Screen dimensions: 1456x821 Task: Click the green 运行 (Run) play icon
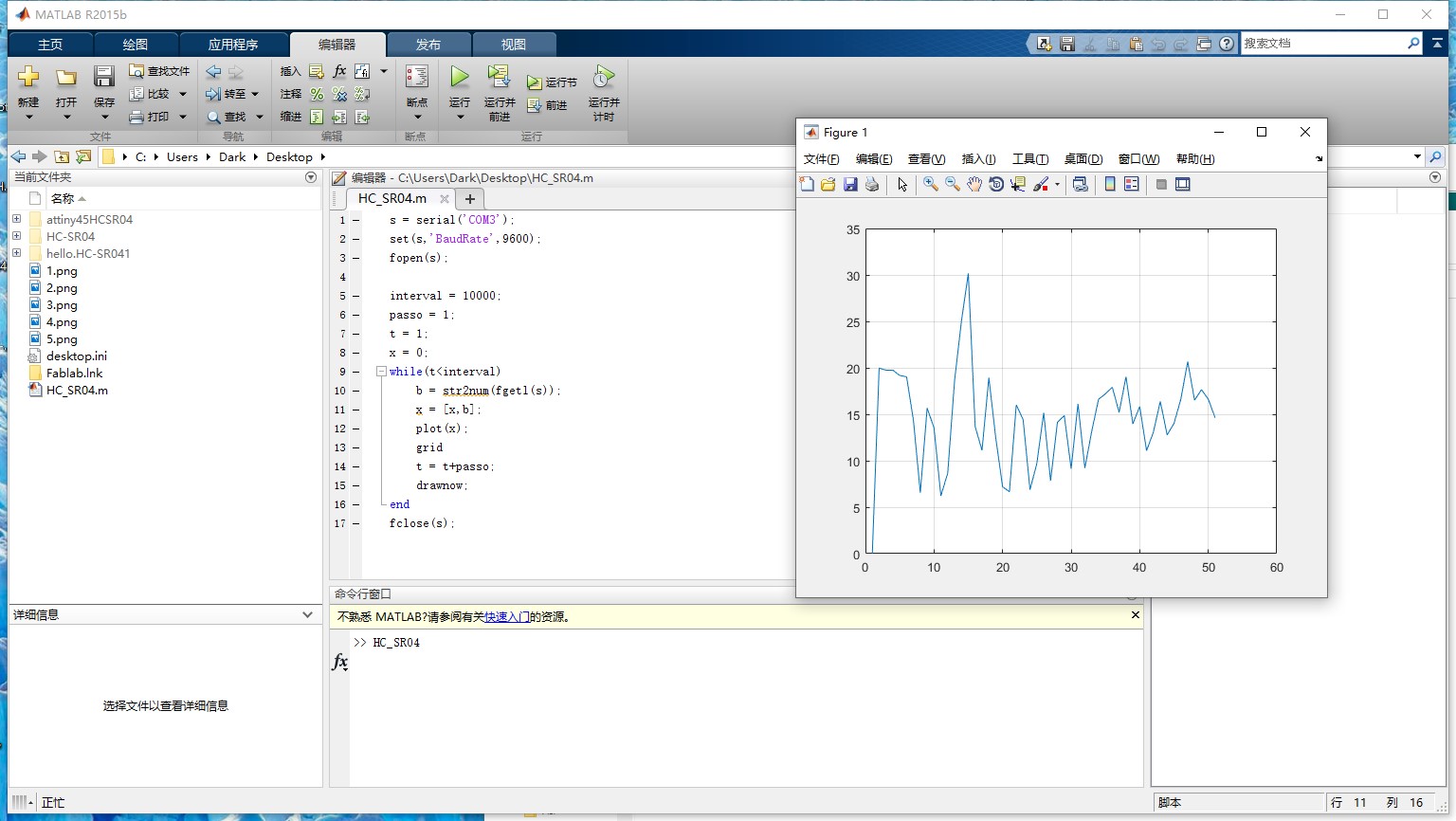click(x=460, y=76)
